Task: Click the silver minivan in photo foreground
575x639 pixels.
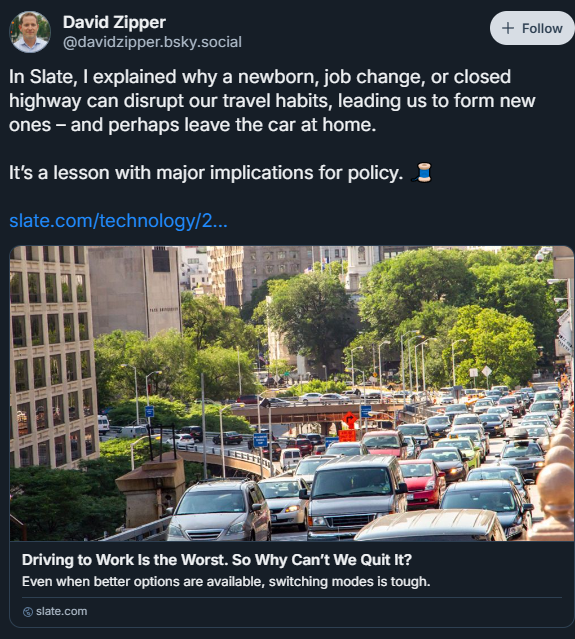Action: click(x=219, y=511)
